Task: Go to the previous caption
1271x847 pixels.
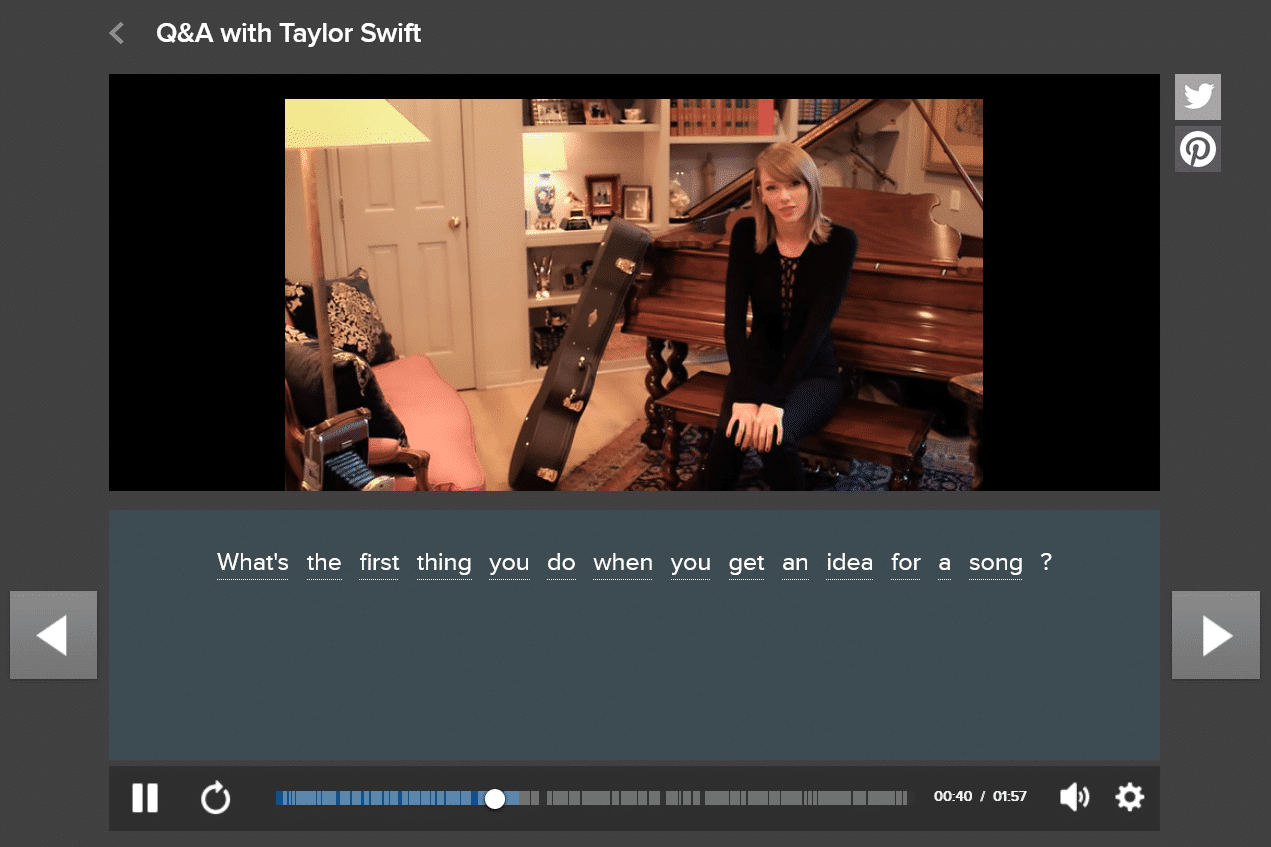Action: click(x=53, y=635)
